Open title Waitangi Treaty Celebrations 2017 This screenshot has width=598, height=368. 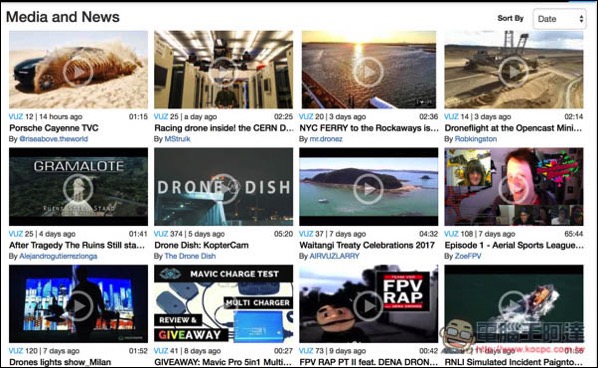[367, 245]
